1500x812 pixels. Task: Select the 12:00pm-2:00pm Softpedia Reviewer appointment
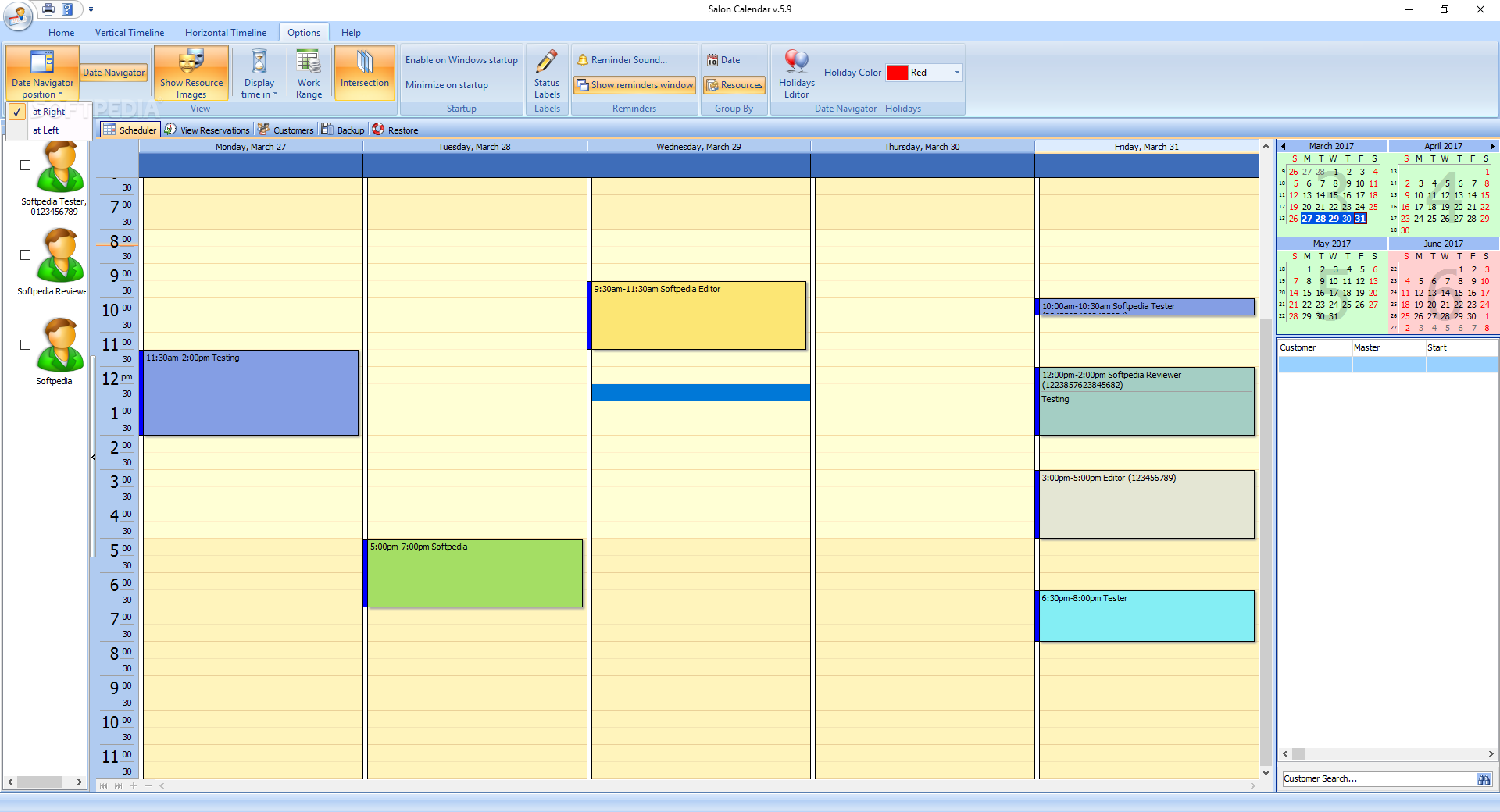(x=1145, y=401)
